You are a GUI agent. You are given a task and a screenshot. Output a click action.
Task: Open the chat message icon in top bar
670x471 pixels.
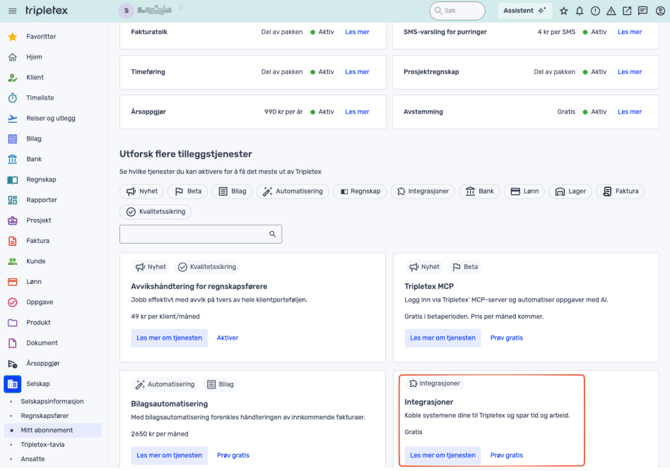point(643,11)
